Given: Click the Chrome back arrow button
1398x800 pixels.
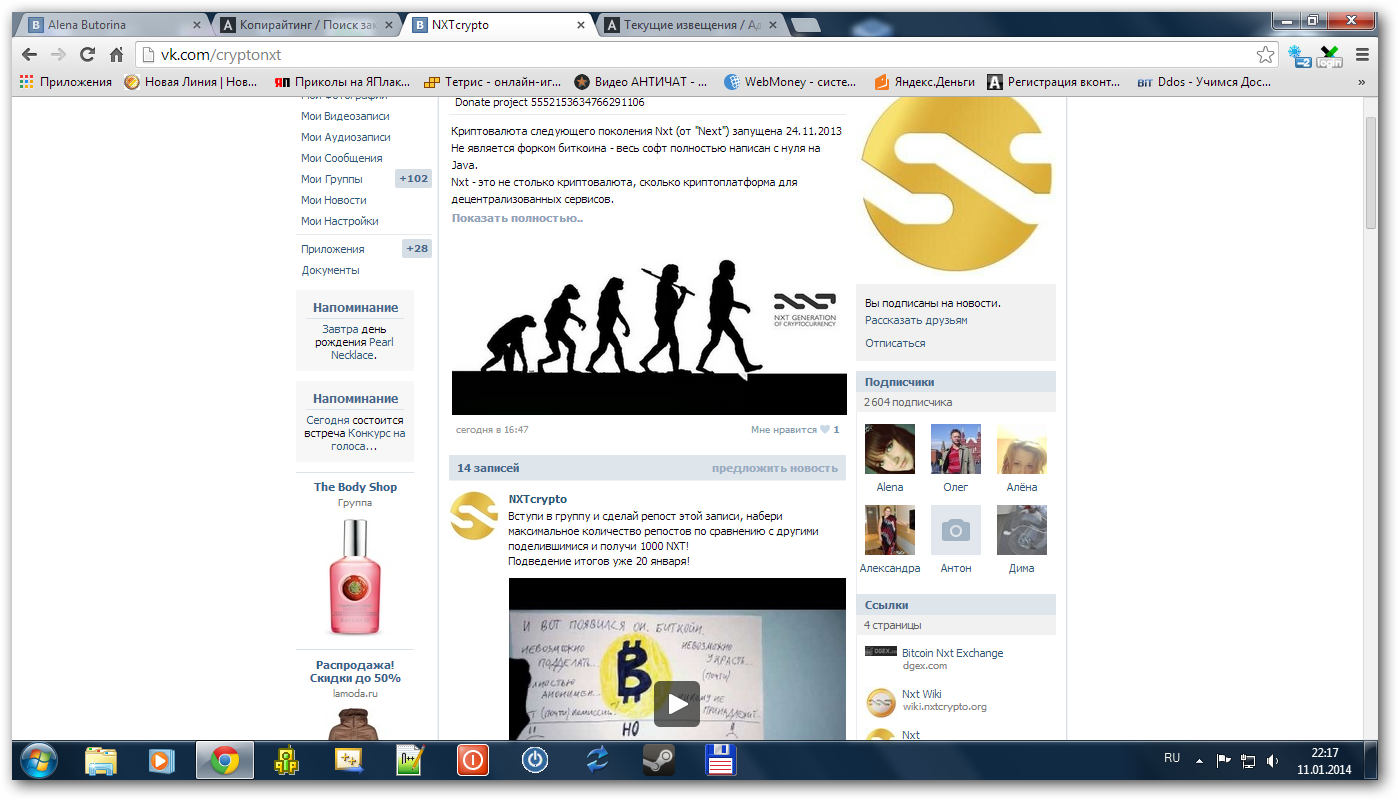Looking at the screenshot, I should pos(29,55).
